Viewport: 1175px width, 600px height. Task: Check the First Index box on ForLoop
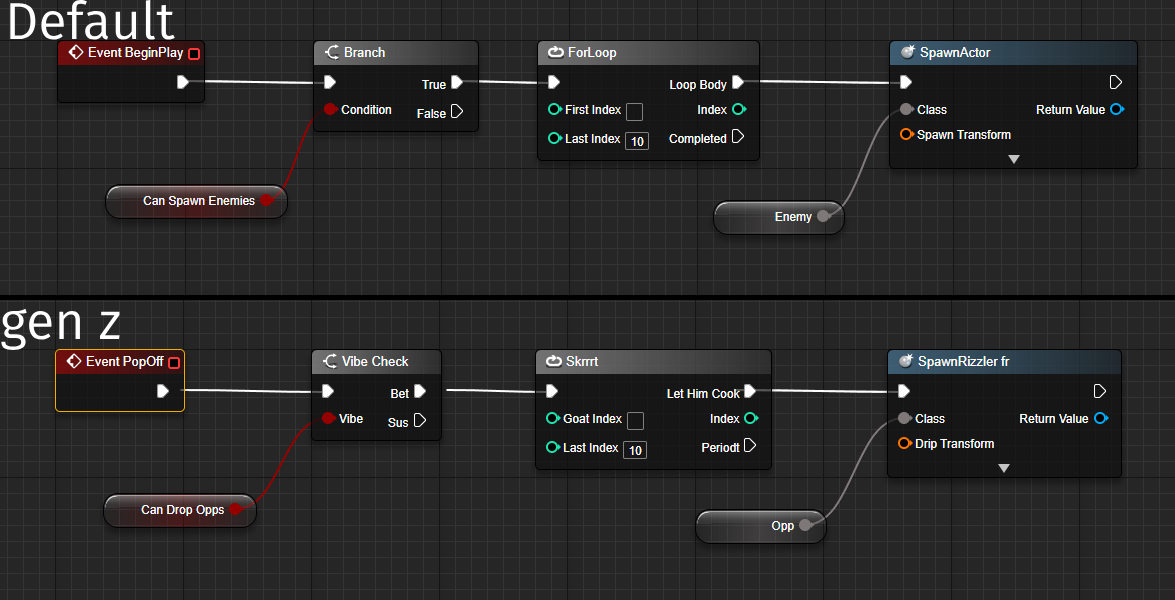coord(634,112)
